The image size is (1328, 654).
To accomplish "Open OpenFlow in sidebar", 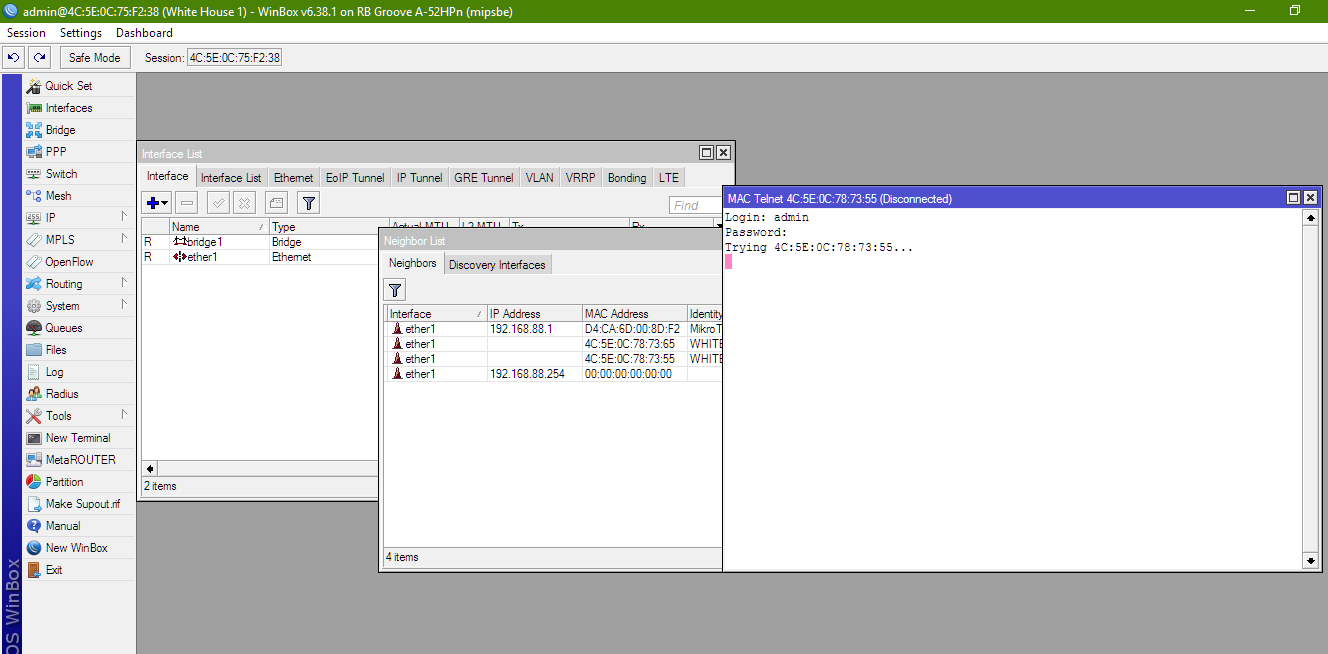I will tap(79, 262).
